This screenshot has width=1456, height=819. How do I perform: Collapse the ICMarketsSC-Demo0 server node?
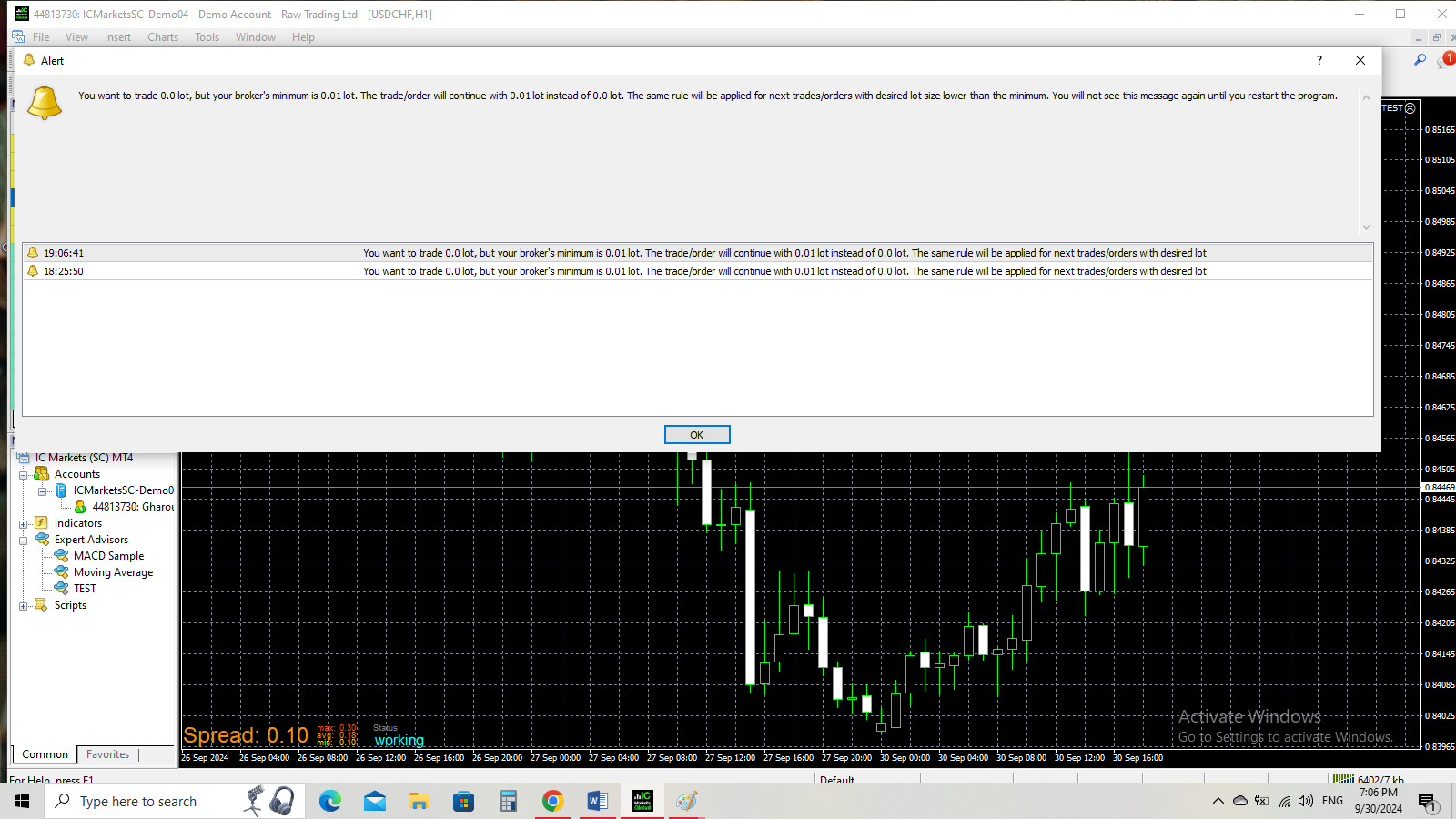pyautogui.click(x=43, y=491)
